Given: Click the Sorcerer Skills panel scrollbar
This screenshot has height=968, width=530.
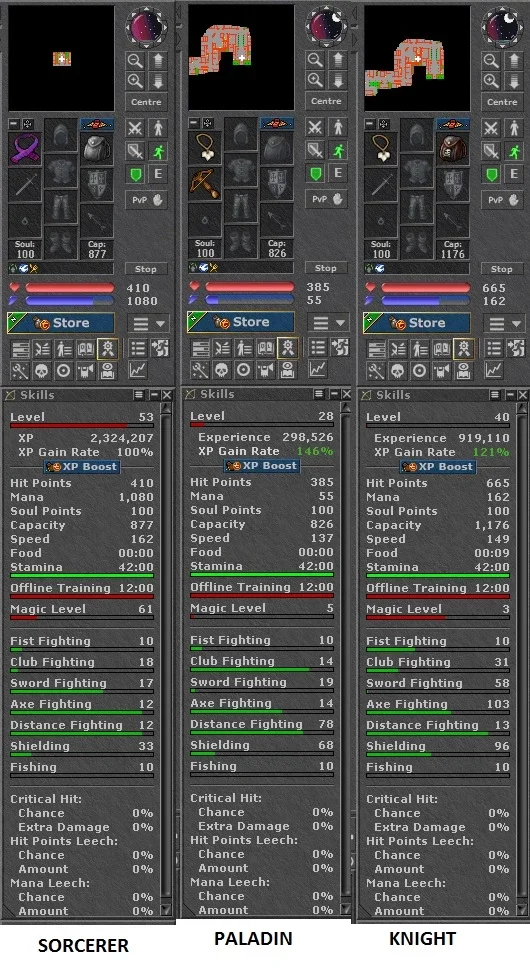Looking at the screenshot, I should (x=165, y=661).
